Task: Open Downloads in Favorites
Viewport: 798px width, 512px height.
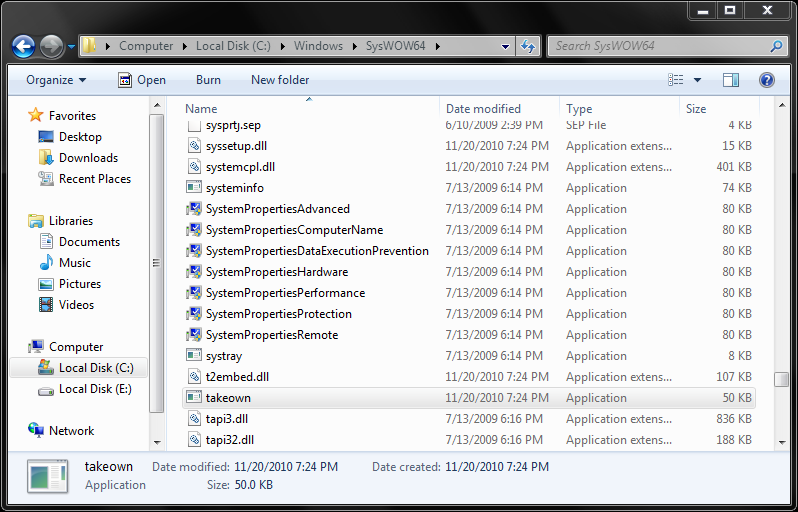Action: pos(88,158)
